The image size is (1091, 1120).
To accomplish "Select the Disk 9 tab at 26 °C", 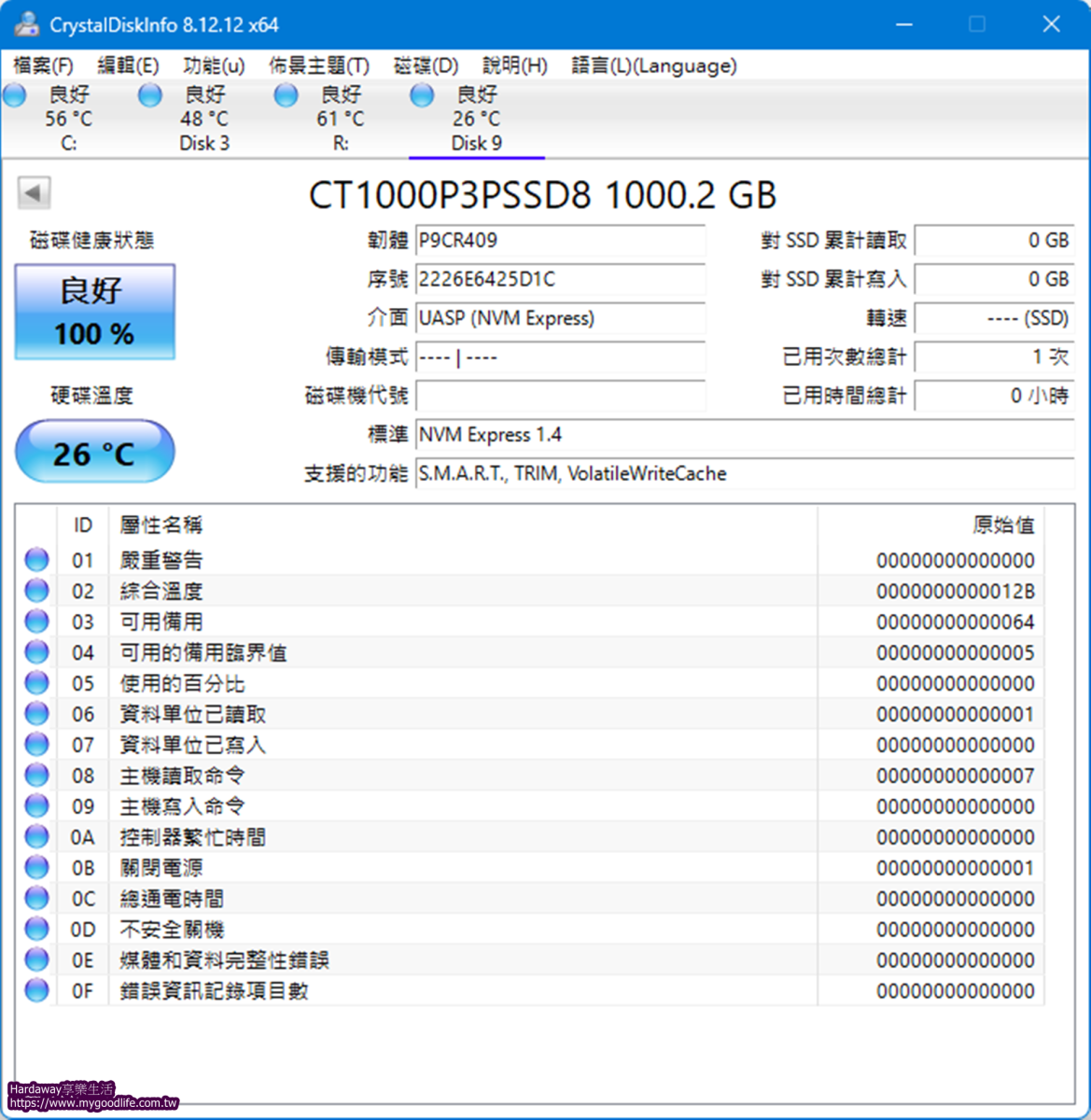I will tap(477, 119).
